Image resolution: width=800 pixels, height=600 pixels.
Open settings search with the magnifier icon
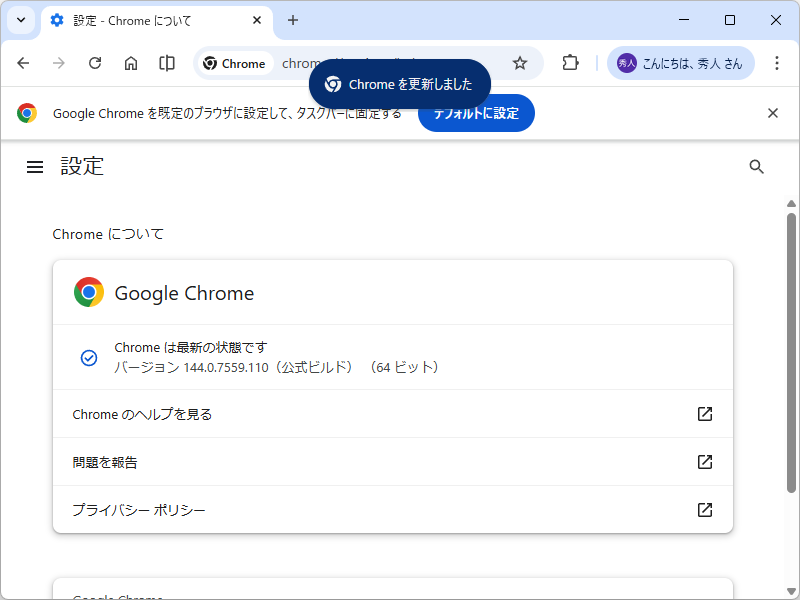757,166
